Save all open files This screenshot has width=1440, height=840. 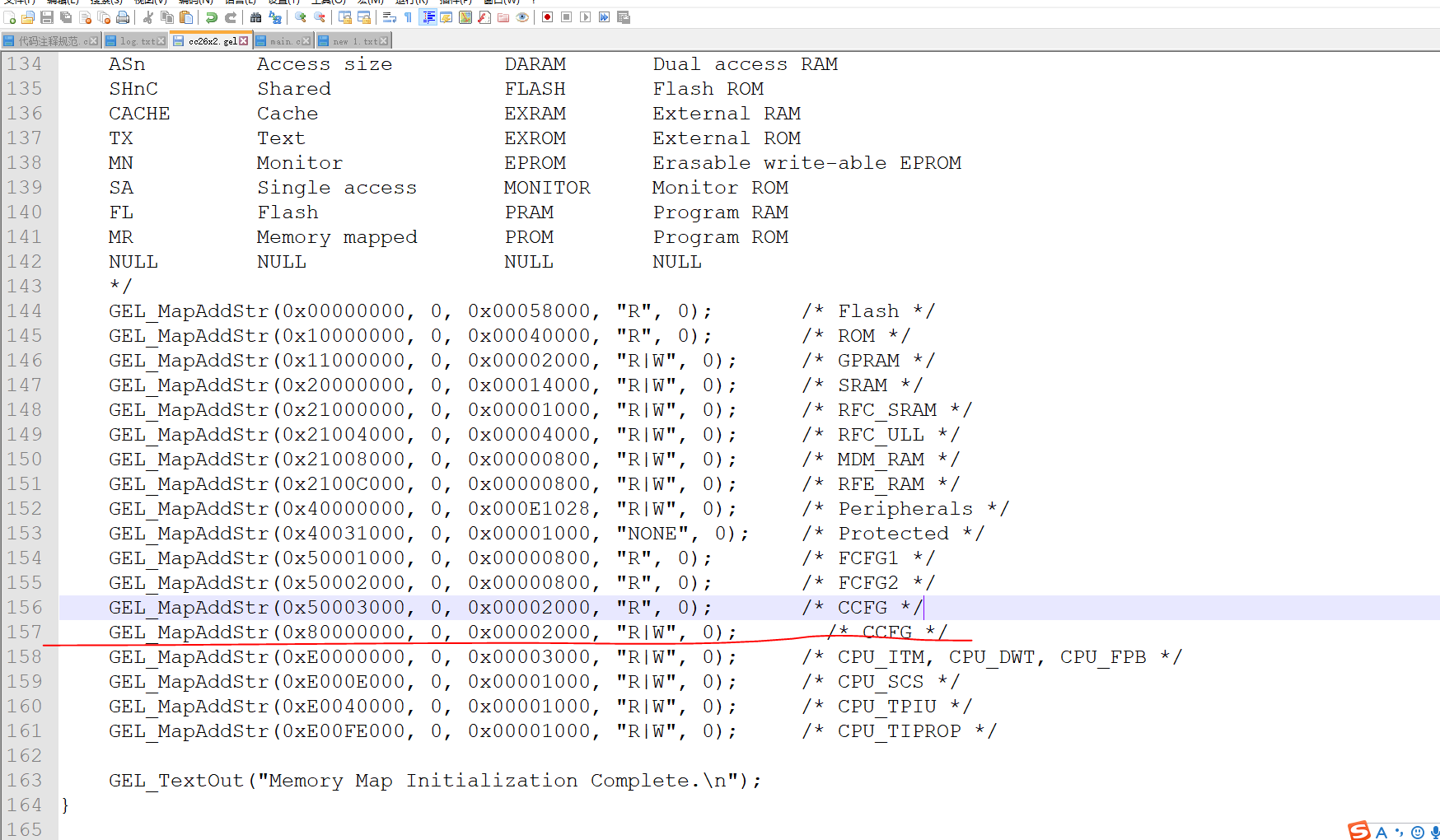click(x=66, y=17)
